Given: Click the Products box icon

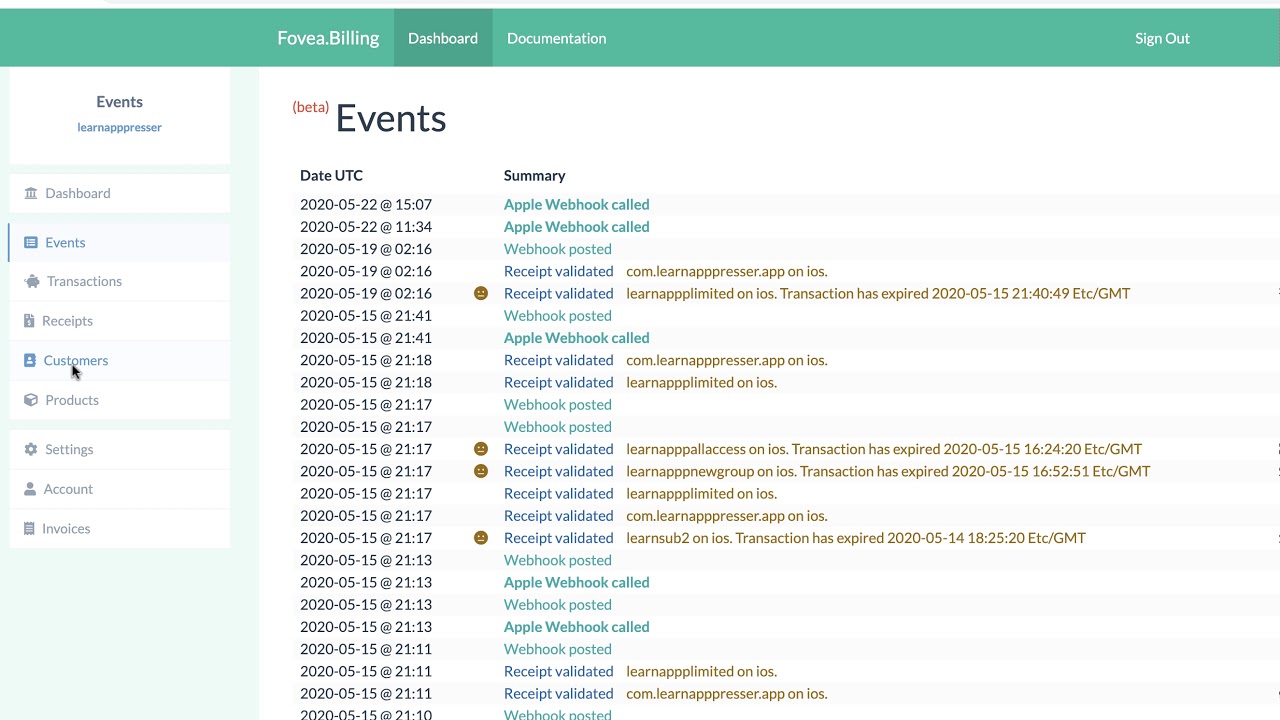Looking at the screenshot, I should pyautogui.click(x=31, y=400).
